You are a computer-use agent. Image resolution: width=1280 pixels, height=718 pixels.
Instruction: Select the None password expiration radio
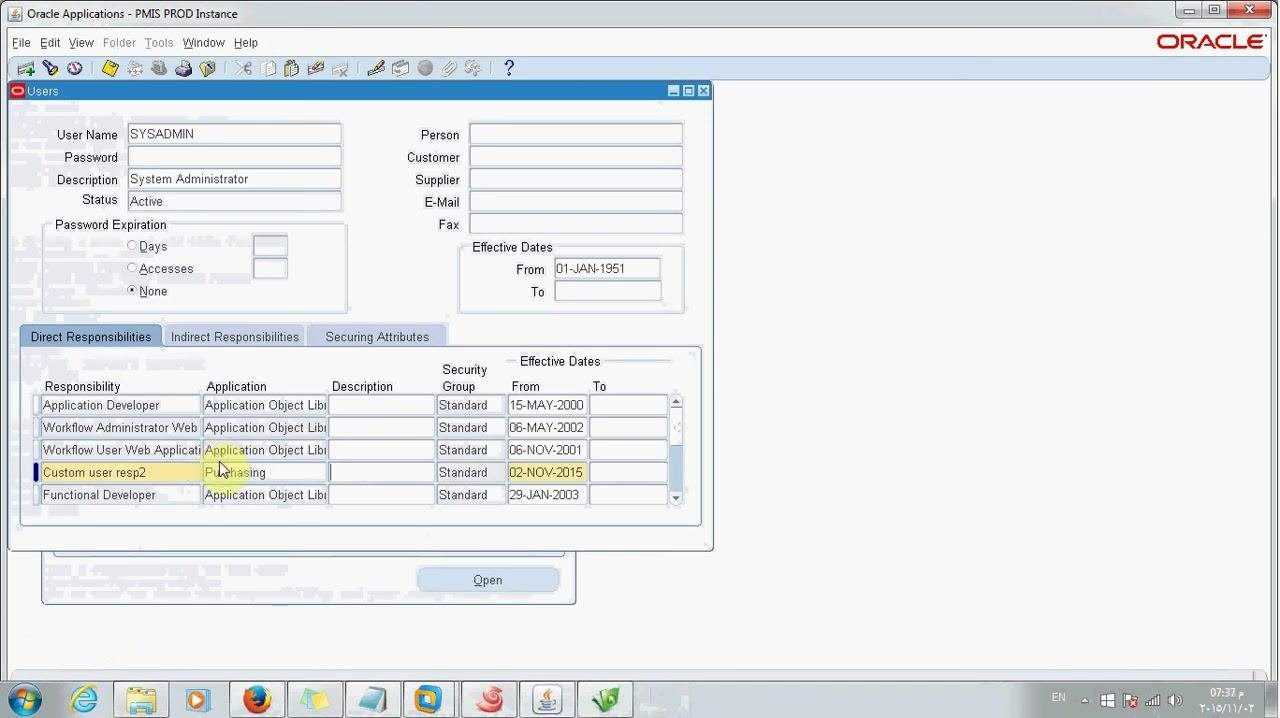132,290
